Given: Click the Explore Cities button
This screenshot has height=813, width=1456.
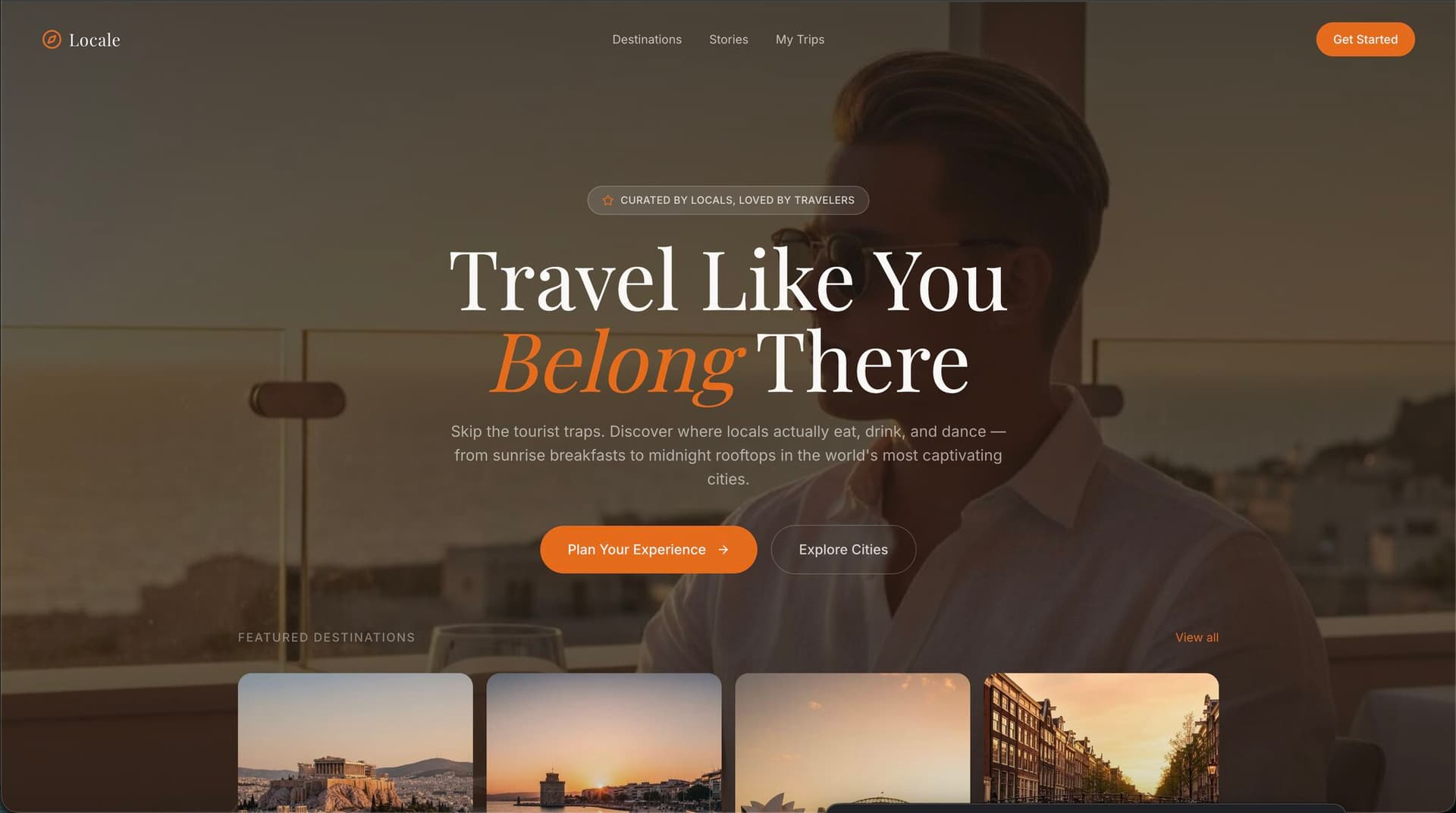Looking at the screenshot, I should (843, 550).
